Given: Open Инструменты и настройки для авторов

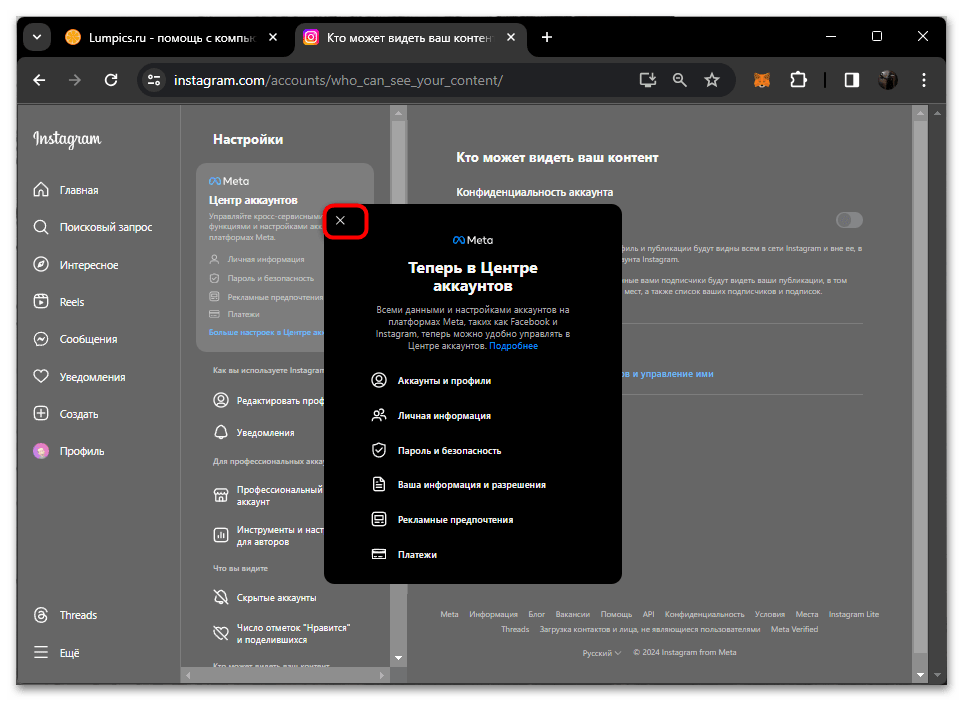Looking at the screenshot, I should tap(268, 536).
